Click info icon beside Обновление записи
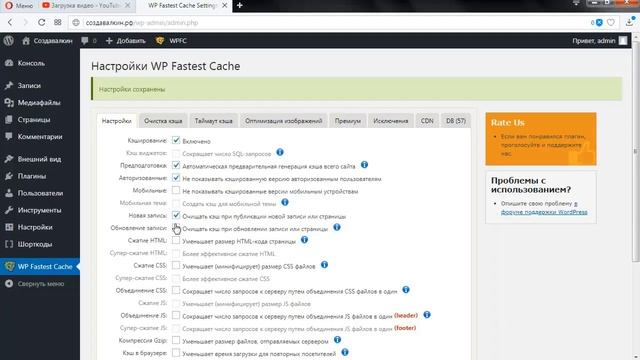 [337, 227]
